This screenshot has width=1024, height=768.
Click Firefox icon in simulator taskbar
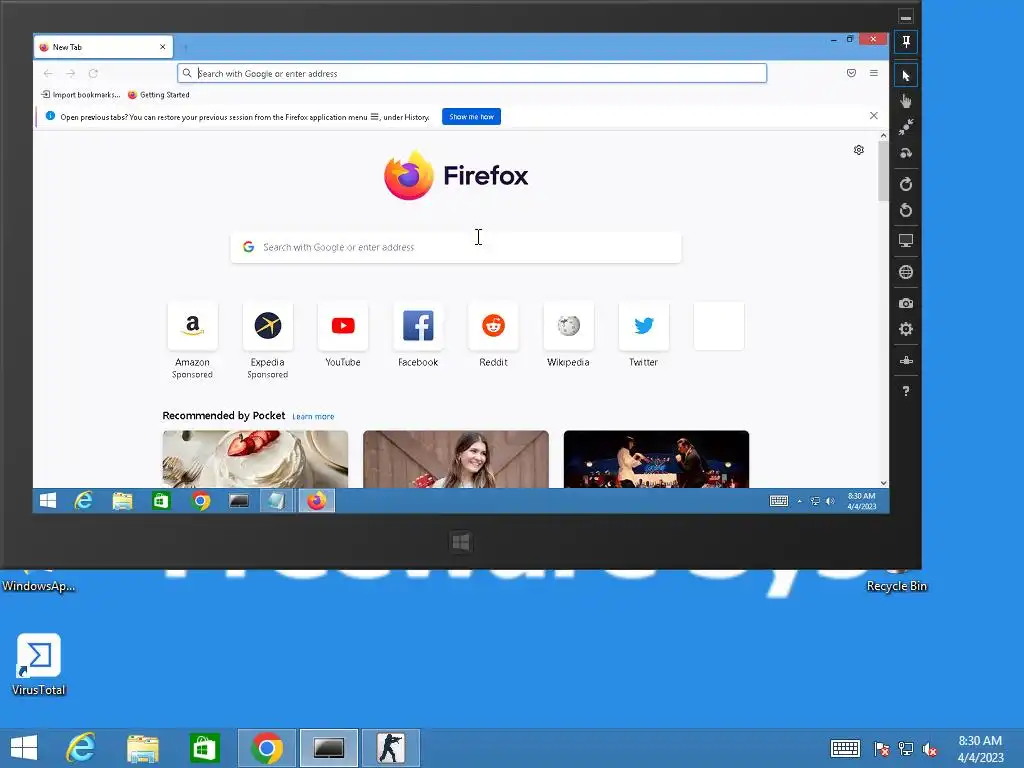coord(317,501)
